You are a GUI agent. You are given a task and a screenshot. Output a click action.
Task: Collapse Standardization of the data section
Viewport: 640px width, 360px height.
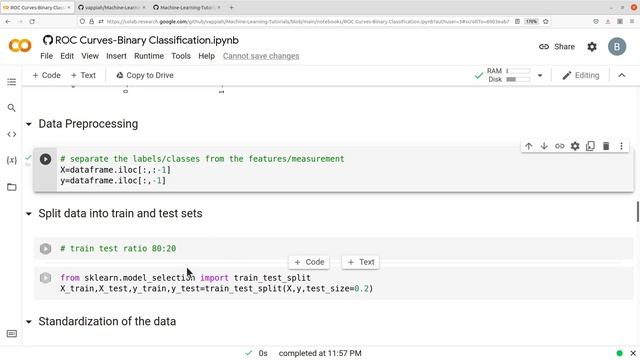[29, 322]
